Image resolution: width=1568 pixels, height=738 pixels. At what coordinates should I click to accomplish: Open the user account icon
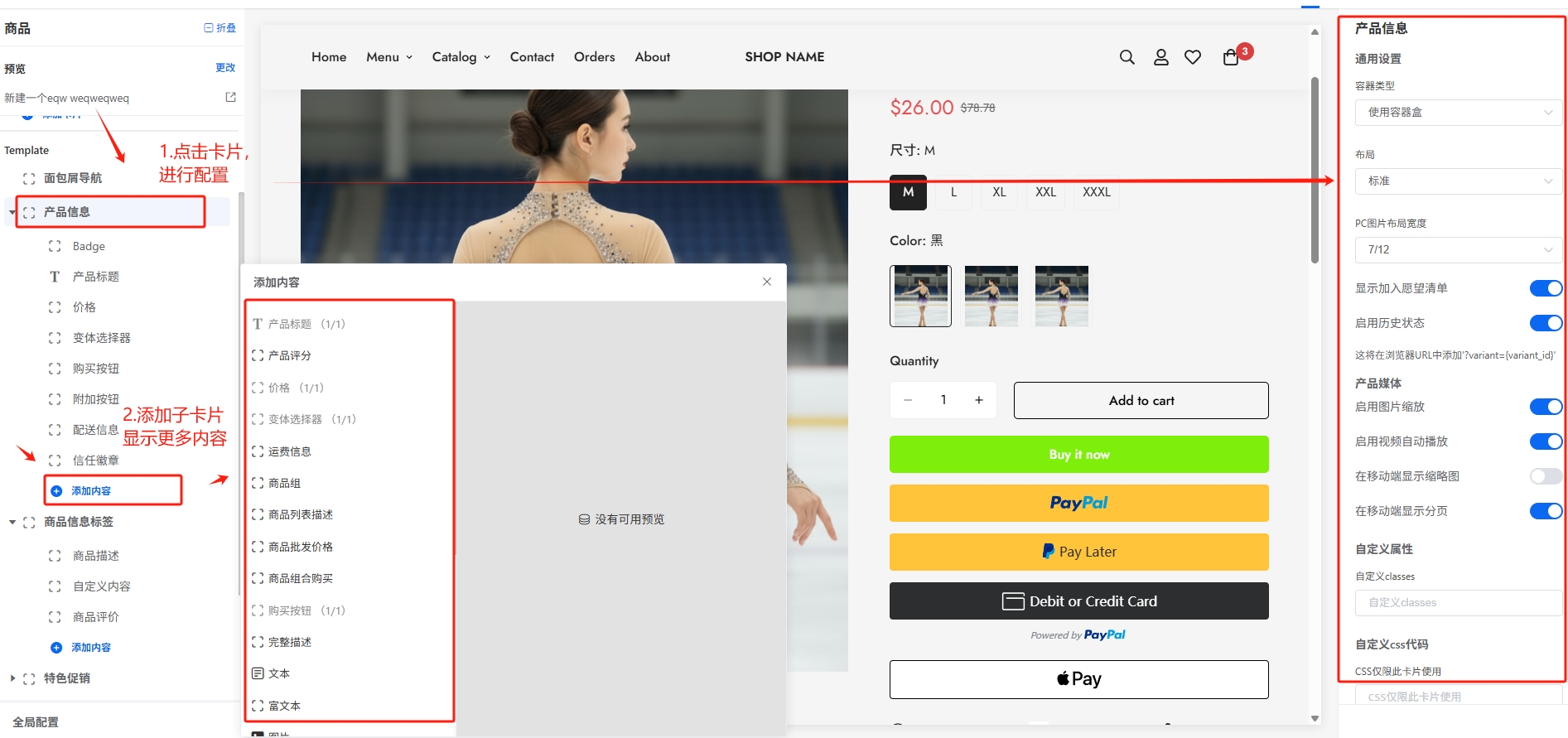1160,57
